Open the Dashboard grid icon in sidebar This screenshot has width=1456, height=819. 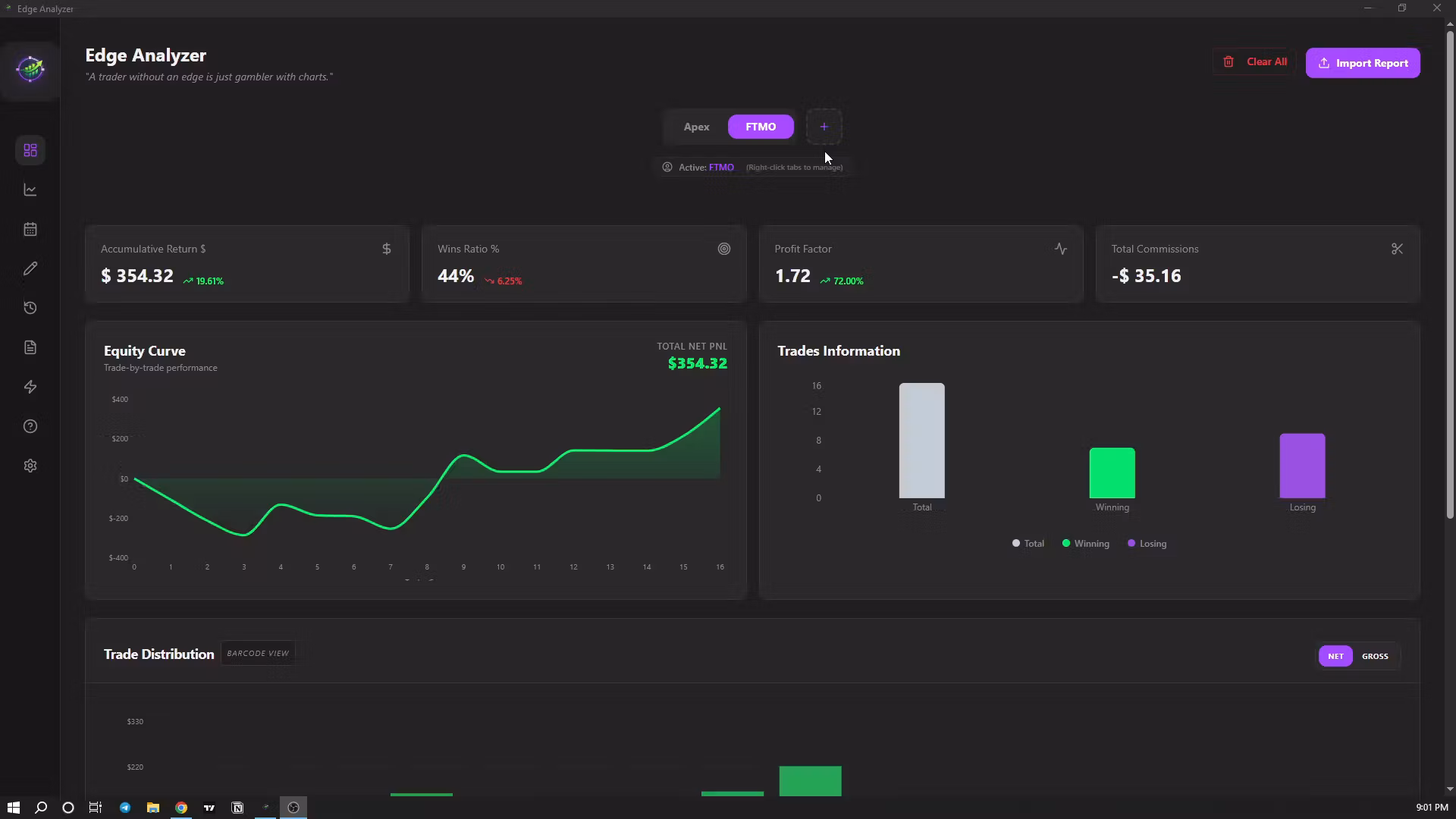pyautogui.click(x=30, y=150)
